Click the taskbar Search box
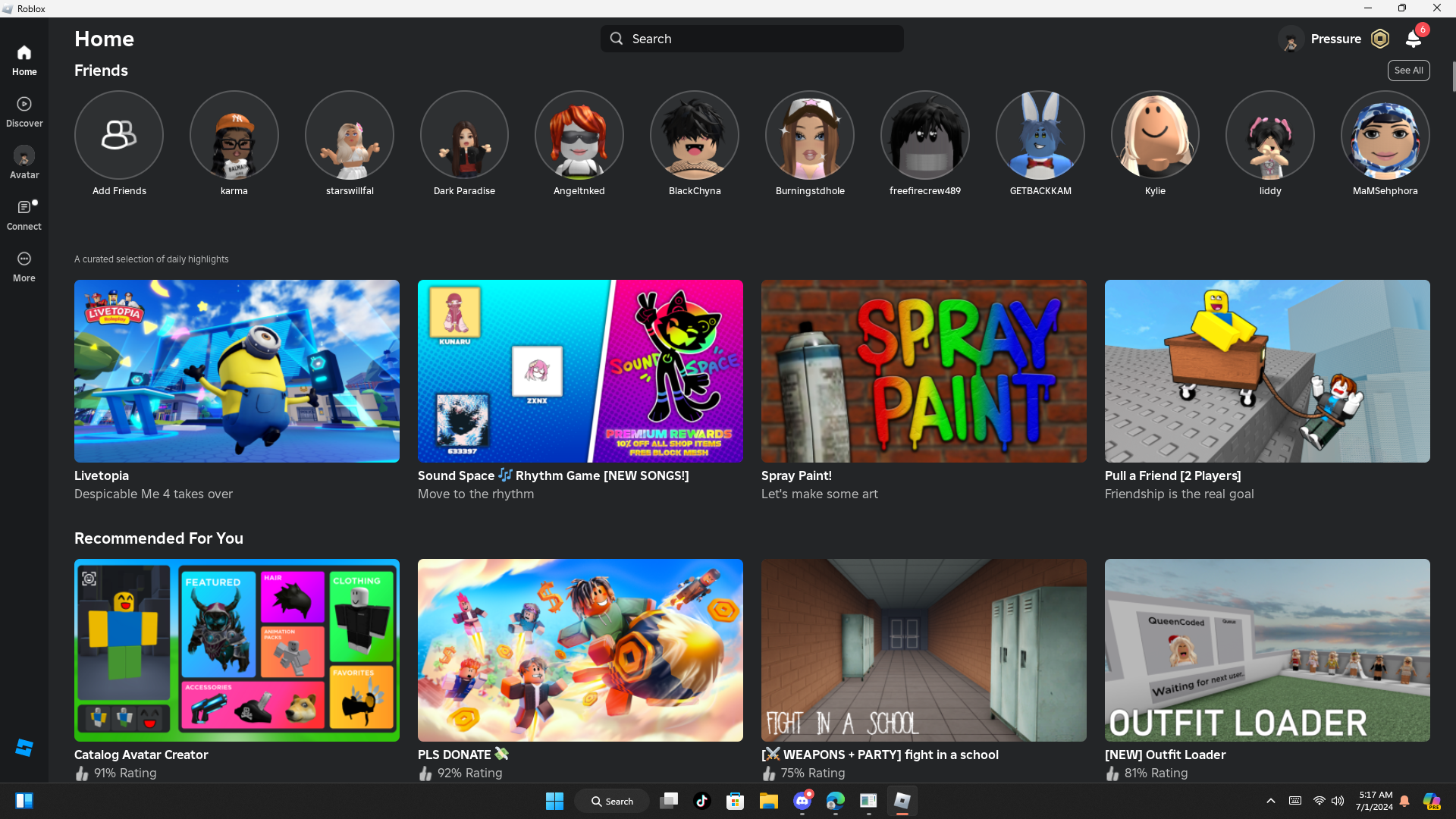Image resolution: width=1456 pixels, height=819 pixels. tap(612, 801)
